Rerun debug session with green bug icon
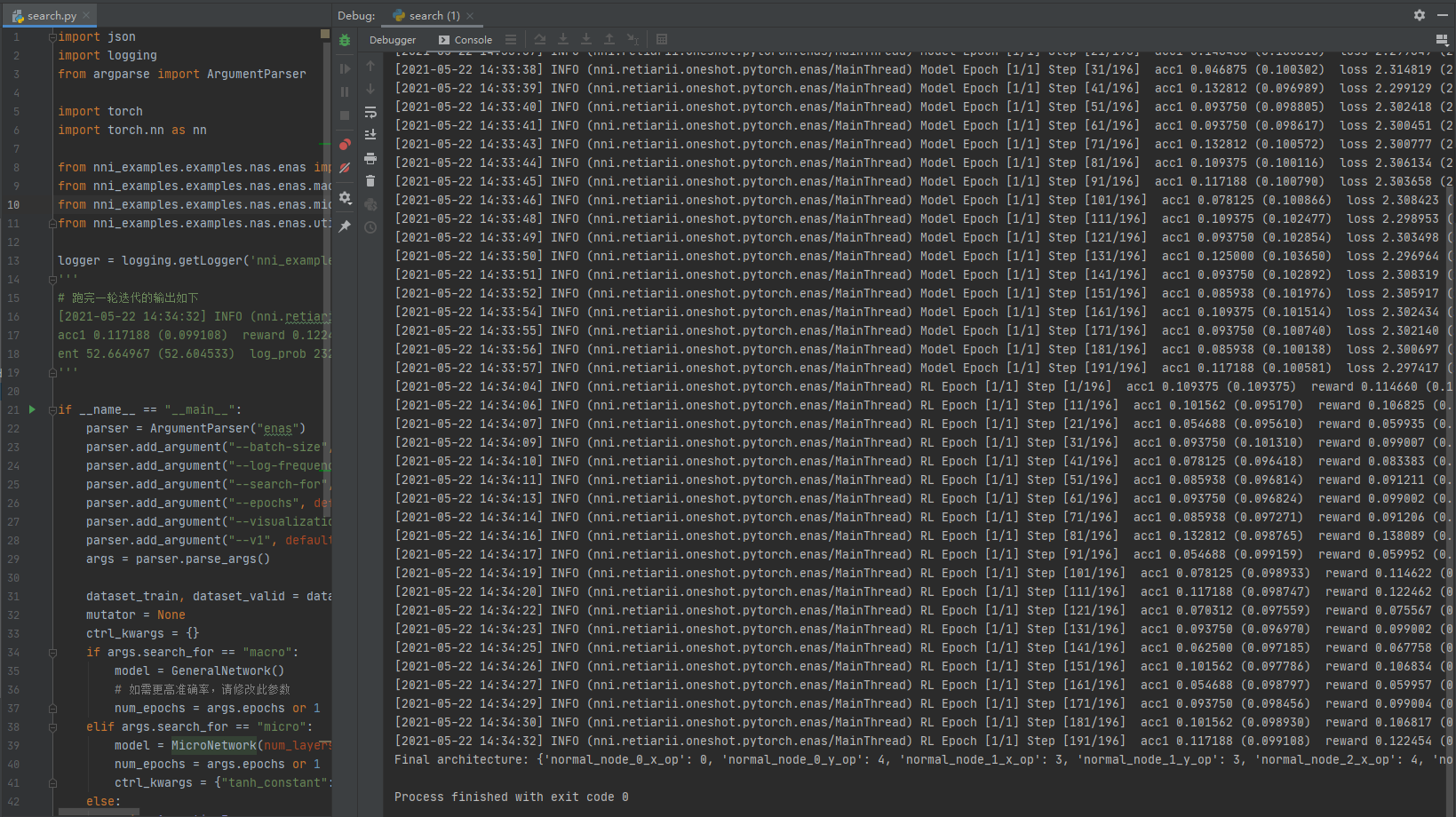This screenshot has width=1456, height=817. 345,40
